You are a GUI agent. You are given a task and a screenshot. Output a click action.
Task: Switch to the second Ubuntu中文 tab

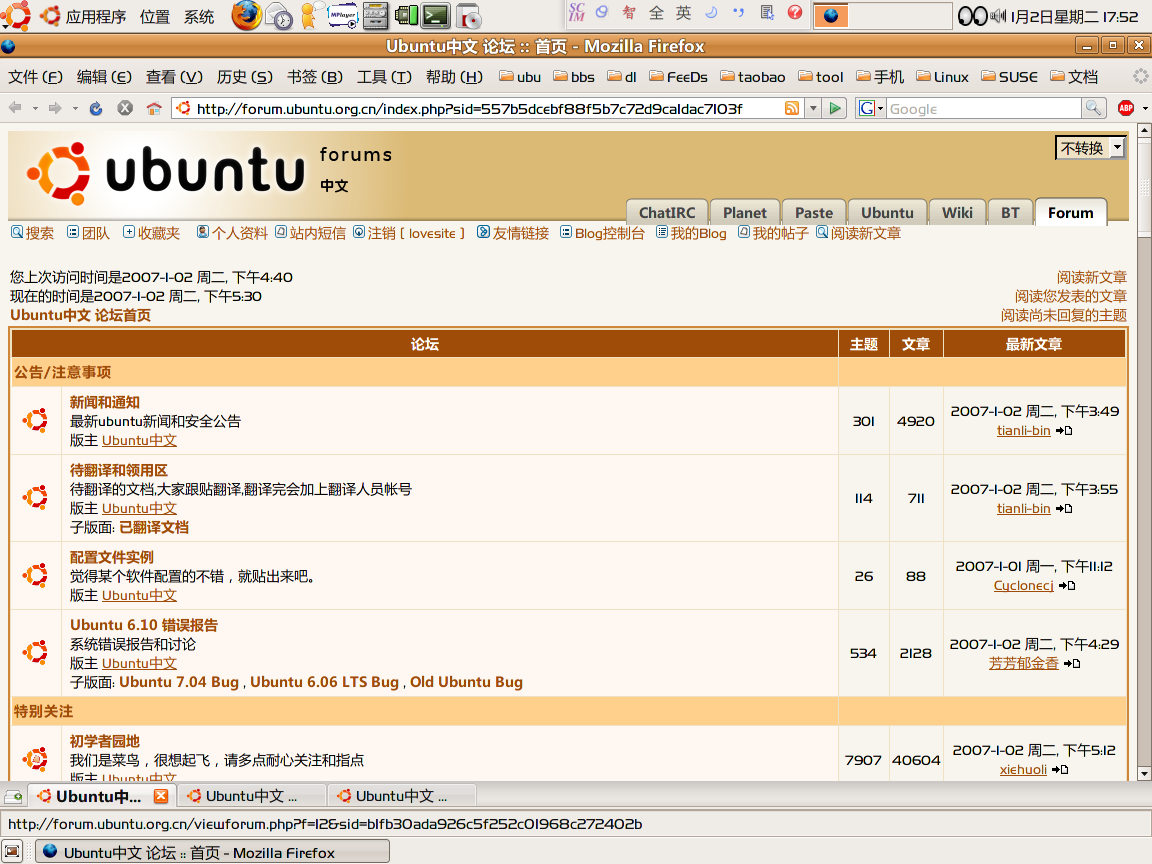[x=252, y=796]
